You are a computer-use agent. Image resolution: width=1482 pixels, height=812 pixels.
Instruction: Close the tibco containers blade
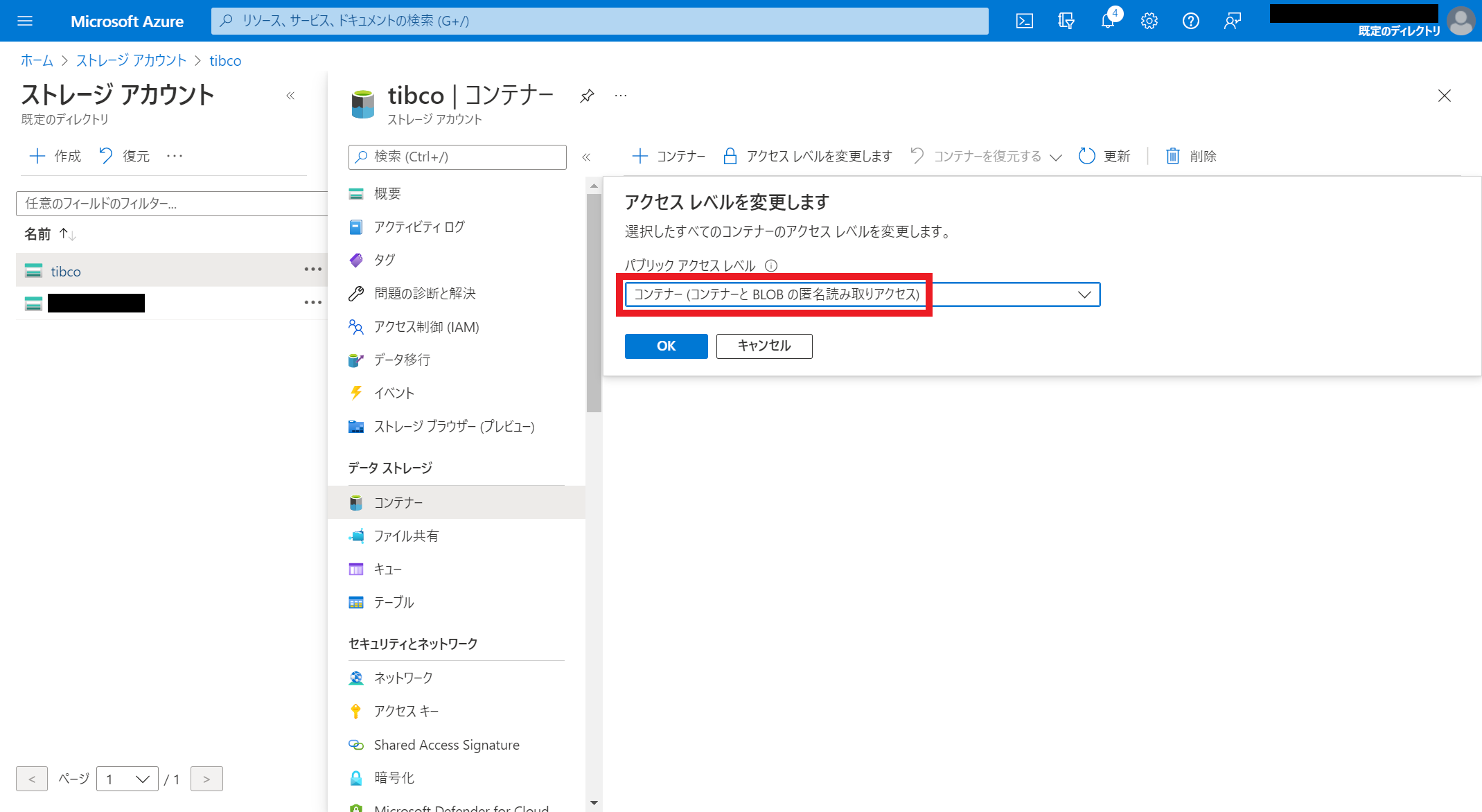coord(1444,96)
